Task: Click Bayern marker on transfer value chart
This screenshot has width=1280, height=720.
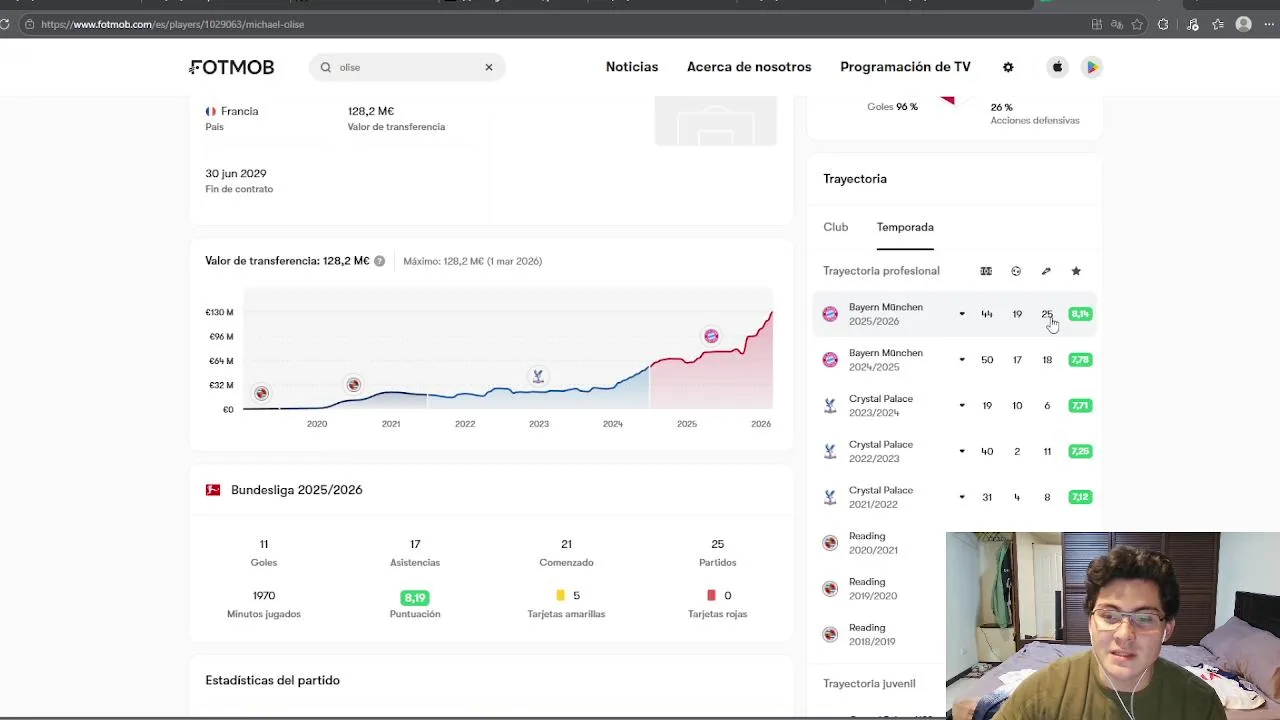Action: [x=711, y=336]
